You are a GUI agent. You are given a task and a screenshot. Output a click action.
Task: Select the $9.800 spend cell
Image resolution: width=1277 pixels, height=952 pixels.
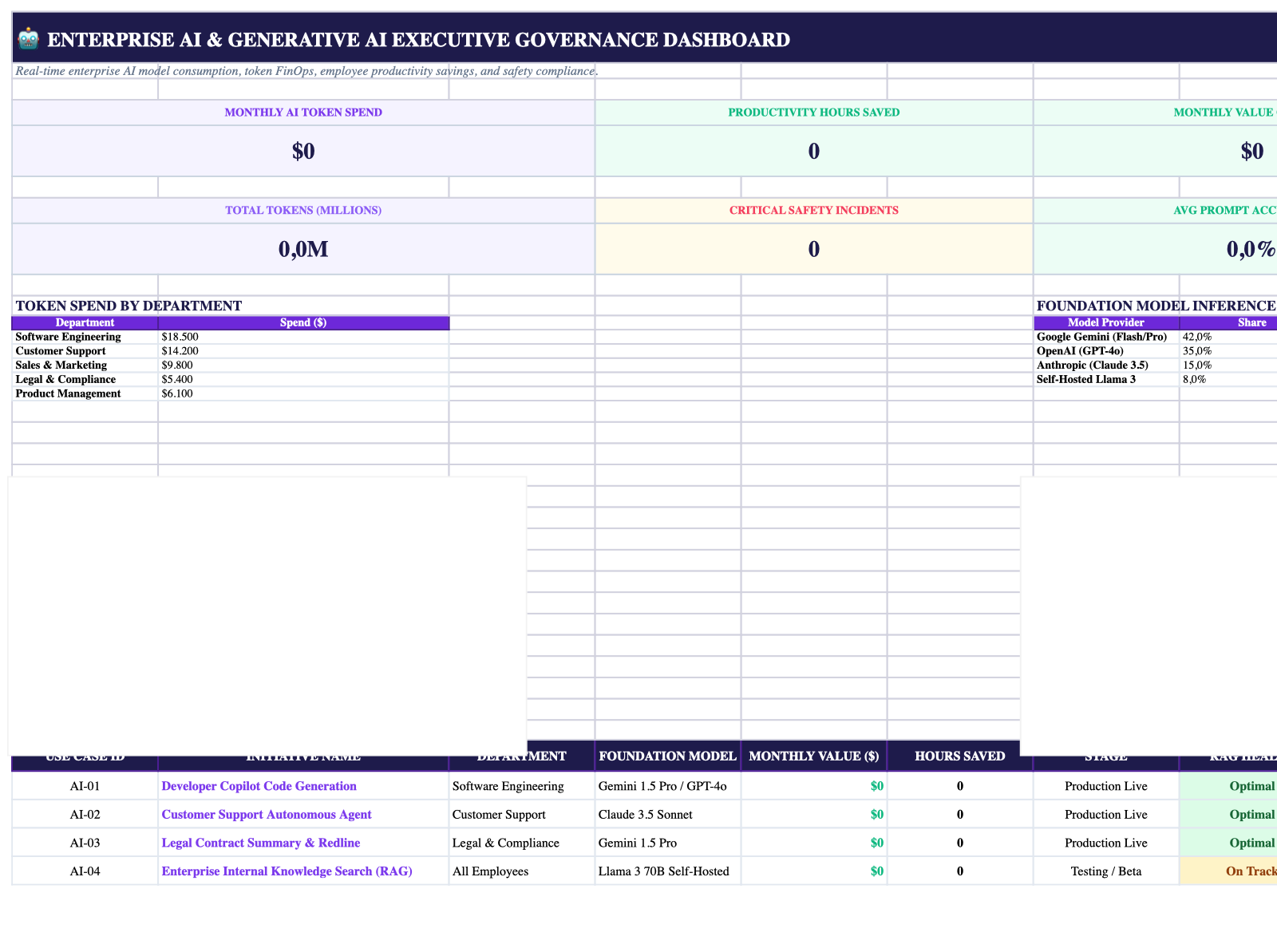tap(303, 365)
